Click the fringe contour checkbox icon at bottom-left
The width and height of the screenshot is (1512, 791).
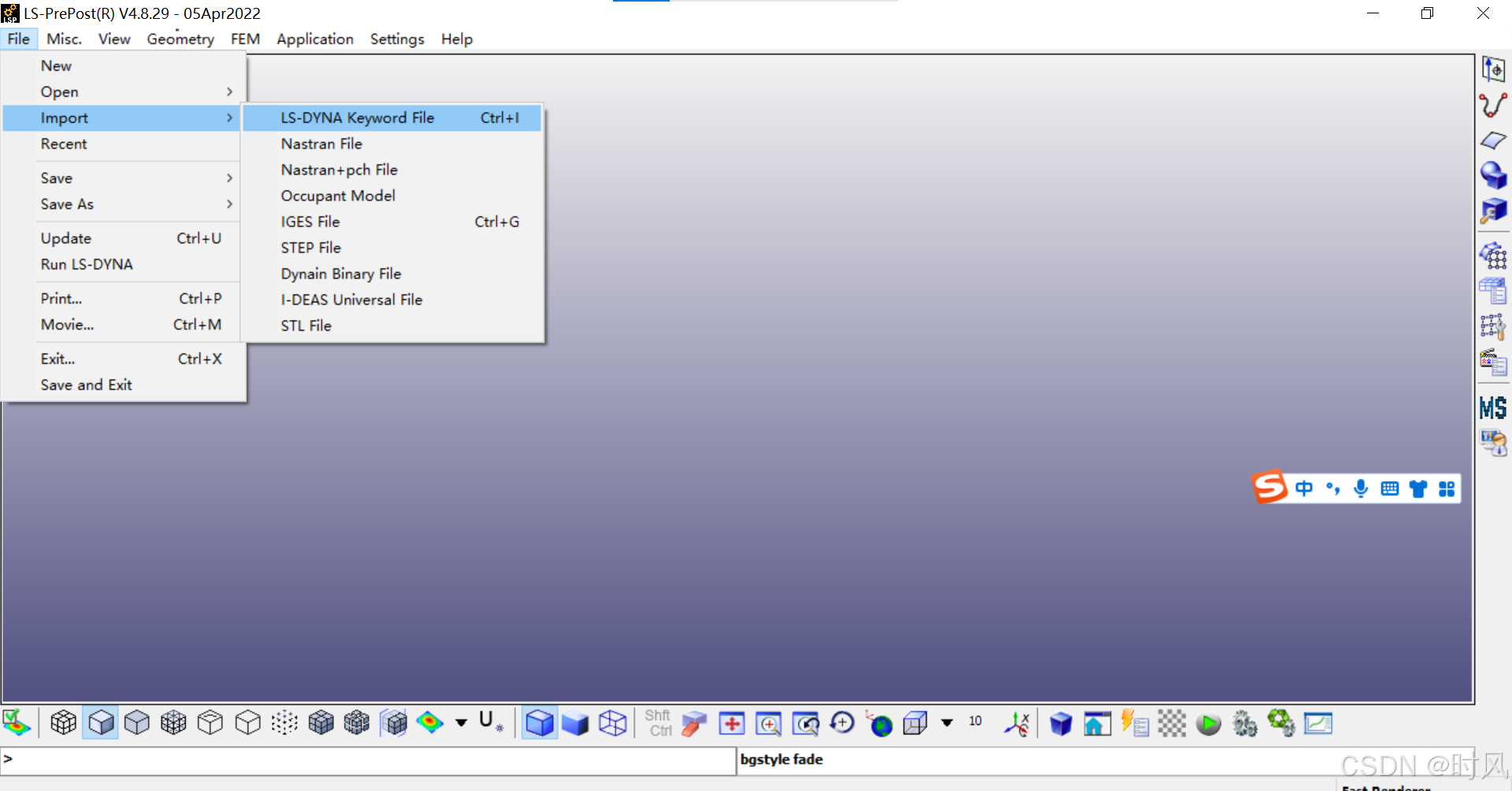tap(17, 723)
